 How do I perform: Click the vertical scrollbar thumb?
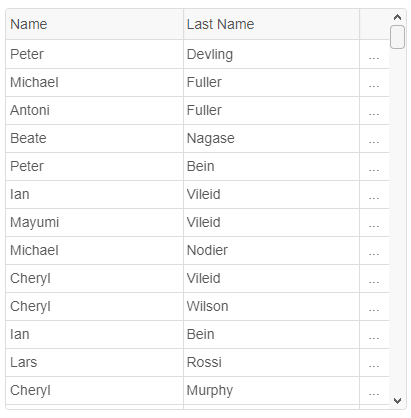397,37
